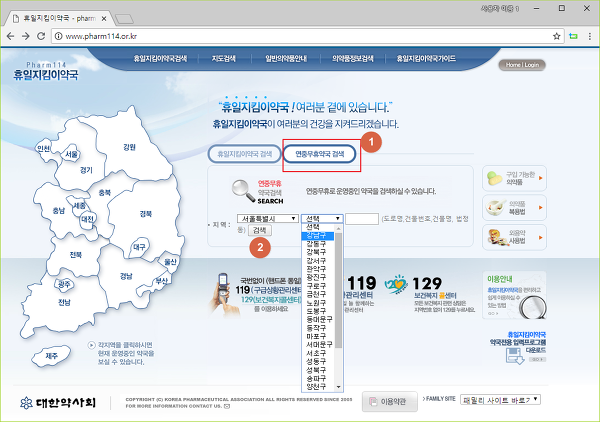The width and height of the screenshot is (600, 422).
Task: Choose 강남구 from the district list
Action: (318, 236)
